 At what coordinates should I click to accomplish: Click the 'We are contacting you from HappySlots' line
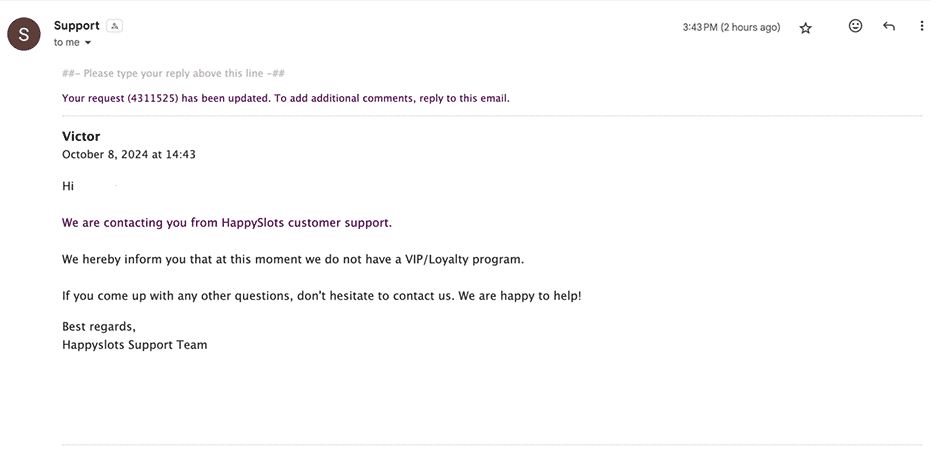pyautogui.click(x=226, y=222)
